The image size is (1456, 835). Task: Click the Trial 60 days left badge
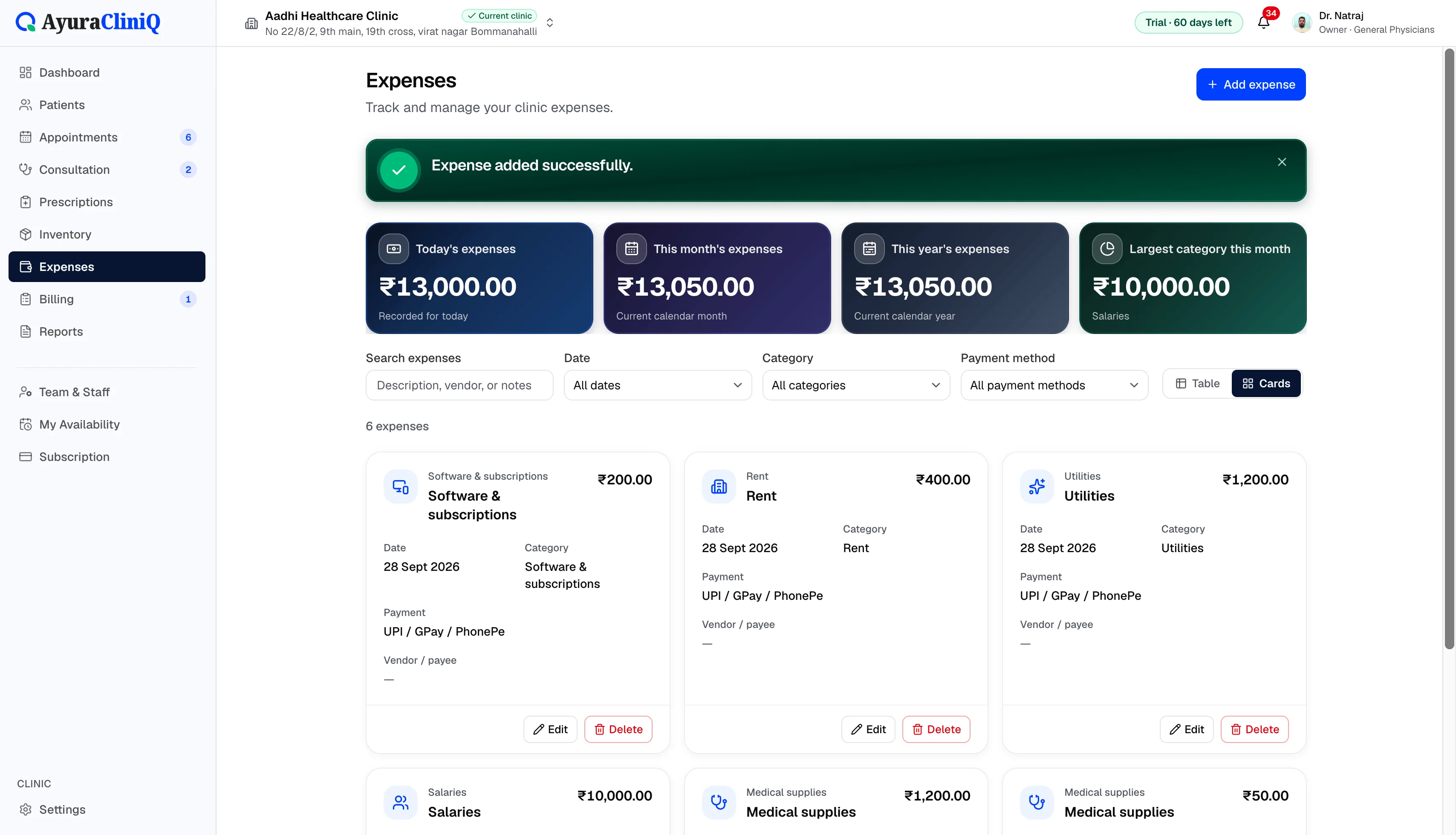click(x=1188, y=22)
